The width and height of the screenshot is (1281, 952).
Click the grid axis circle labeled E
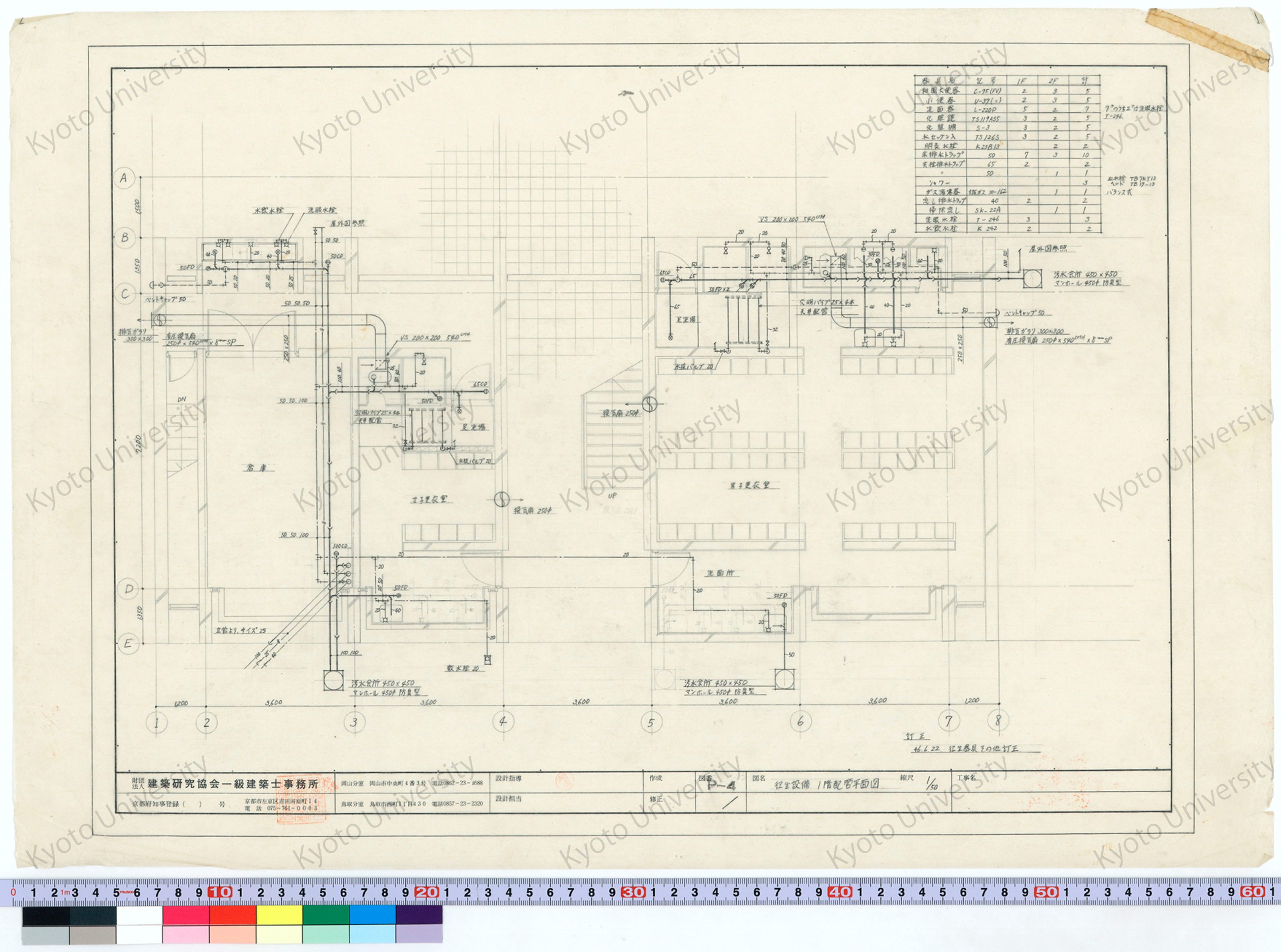coord(128,644)
